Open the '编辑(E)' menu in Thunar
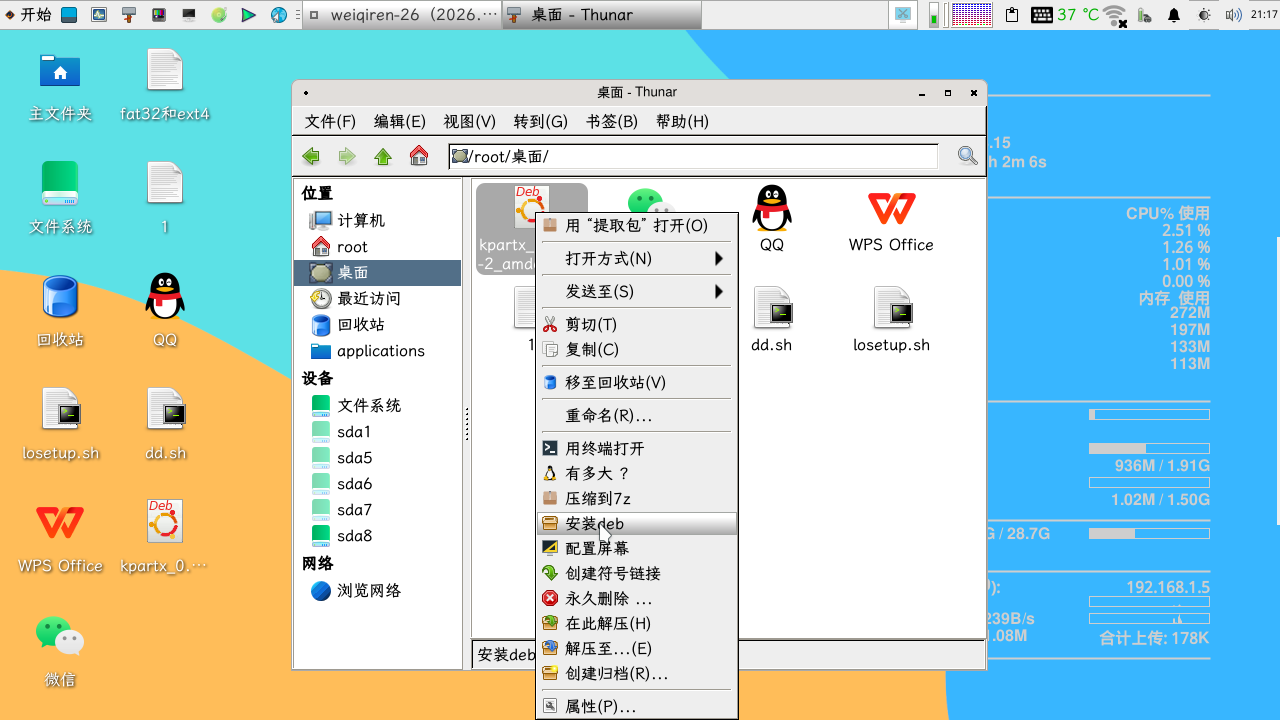Screen dimensions: 1280x720 pyautogui.click(x=400, y=121)
